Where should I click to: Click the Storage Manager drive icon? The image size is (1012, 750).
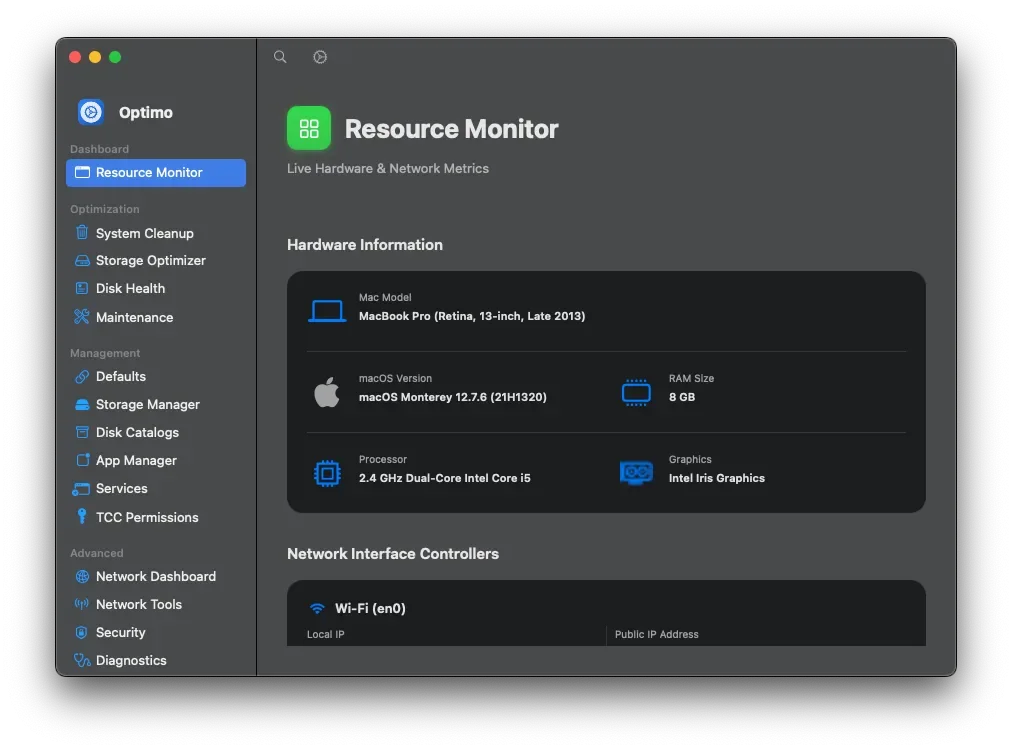pos(82,405)
